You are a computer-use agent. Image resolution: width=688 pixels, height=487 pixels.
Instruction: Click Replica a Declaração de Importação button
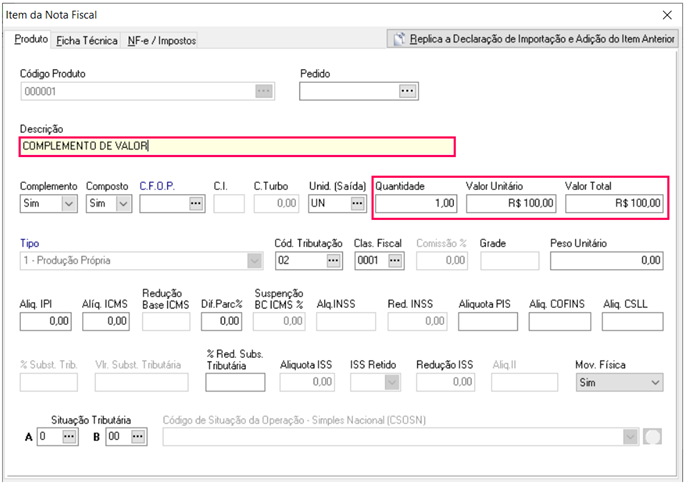coord(533,39)
